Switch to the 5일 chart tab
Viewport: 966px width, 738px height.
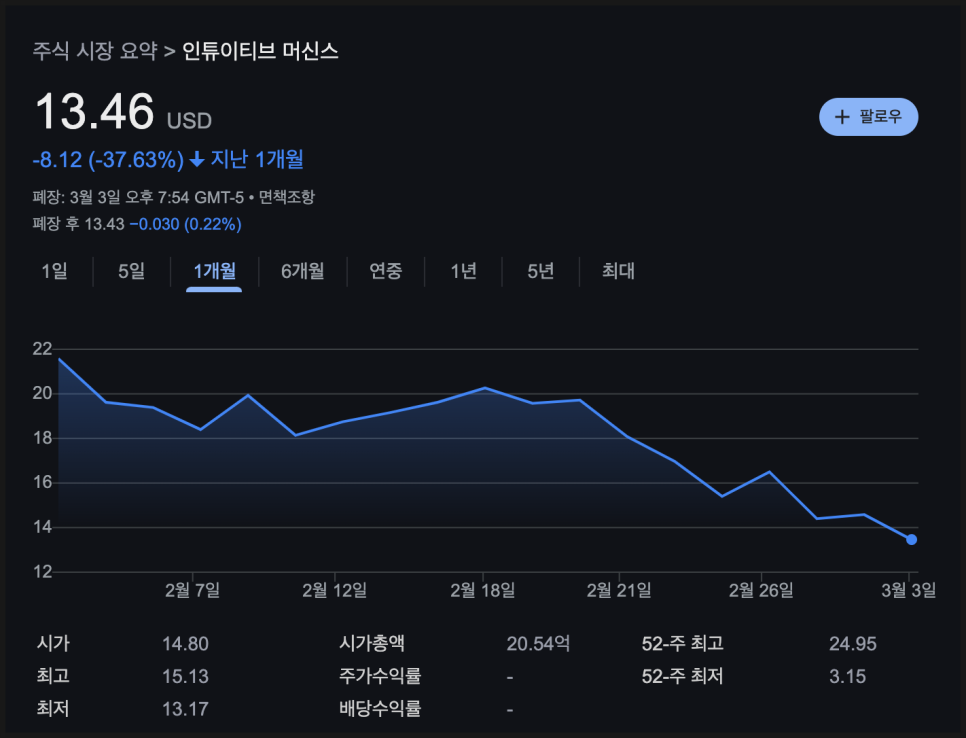(x=131, y=271)
